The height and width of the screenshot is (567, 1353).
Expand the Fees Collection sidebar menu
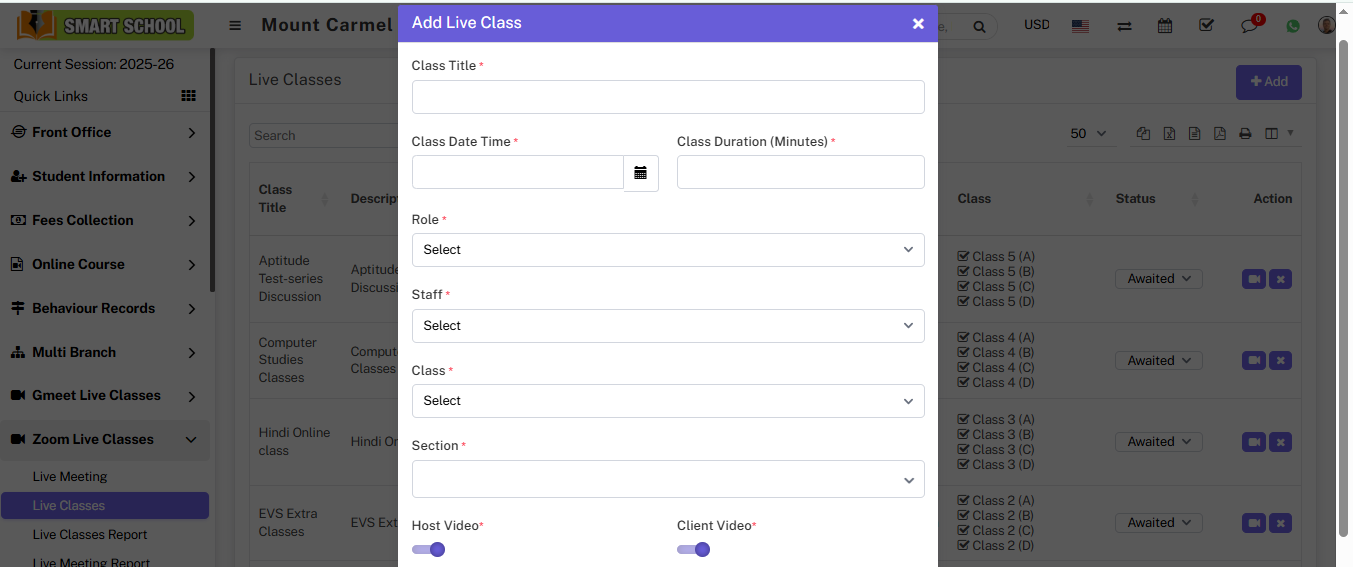[x=103, y=220]
